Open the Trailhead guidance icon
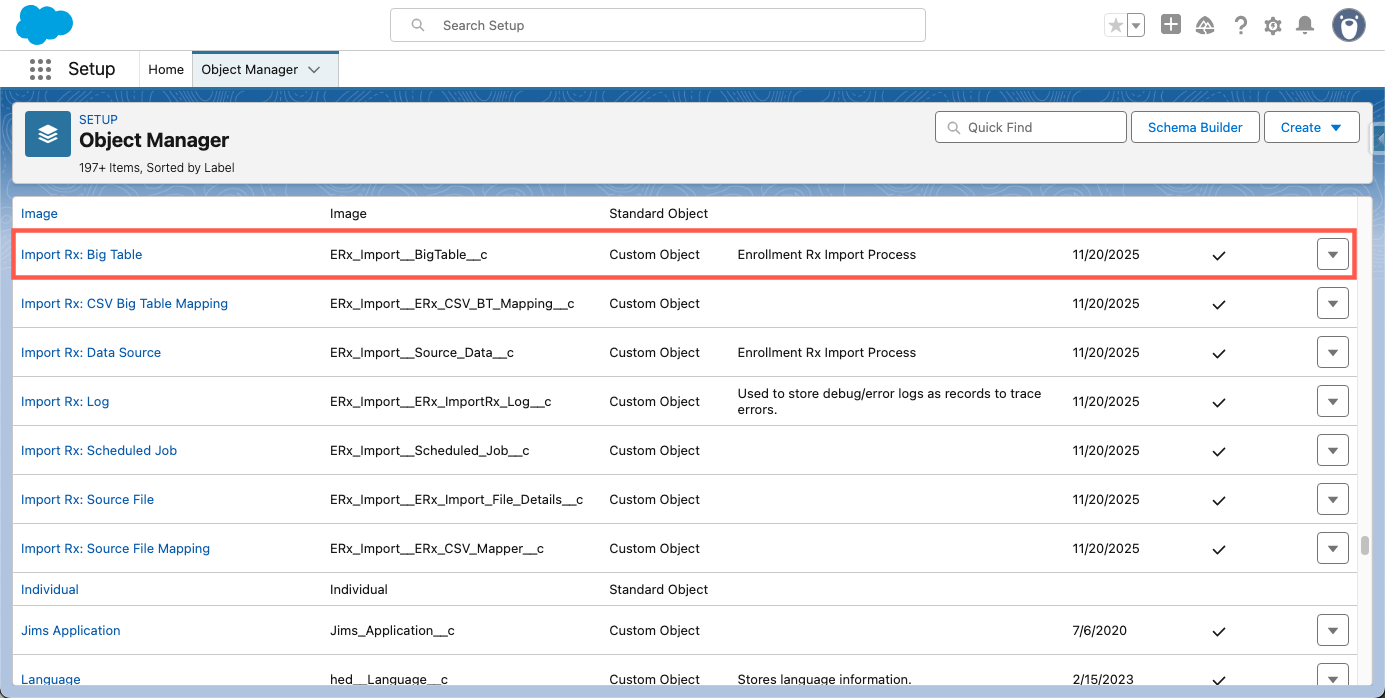Screen dimensions: 1385x698 pos(1205,26)
